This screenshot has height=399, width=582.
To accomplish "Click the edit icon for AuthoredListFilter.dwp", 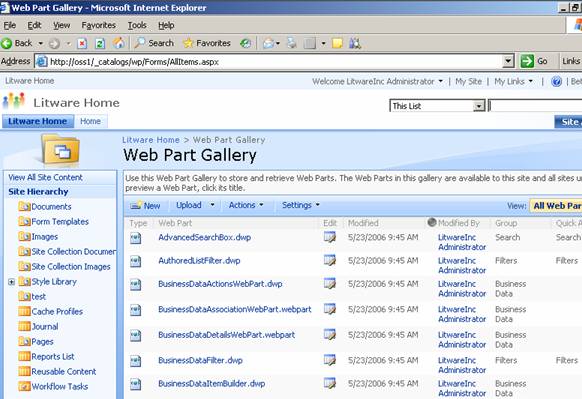I will point(330,261).
